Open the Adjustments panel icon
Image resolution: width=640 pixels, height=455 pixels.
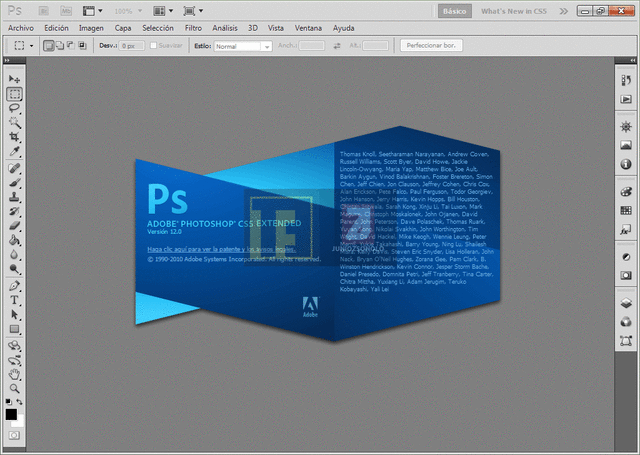click(626, 257)
